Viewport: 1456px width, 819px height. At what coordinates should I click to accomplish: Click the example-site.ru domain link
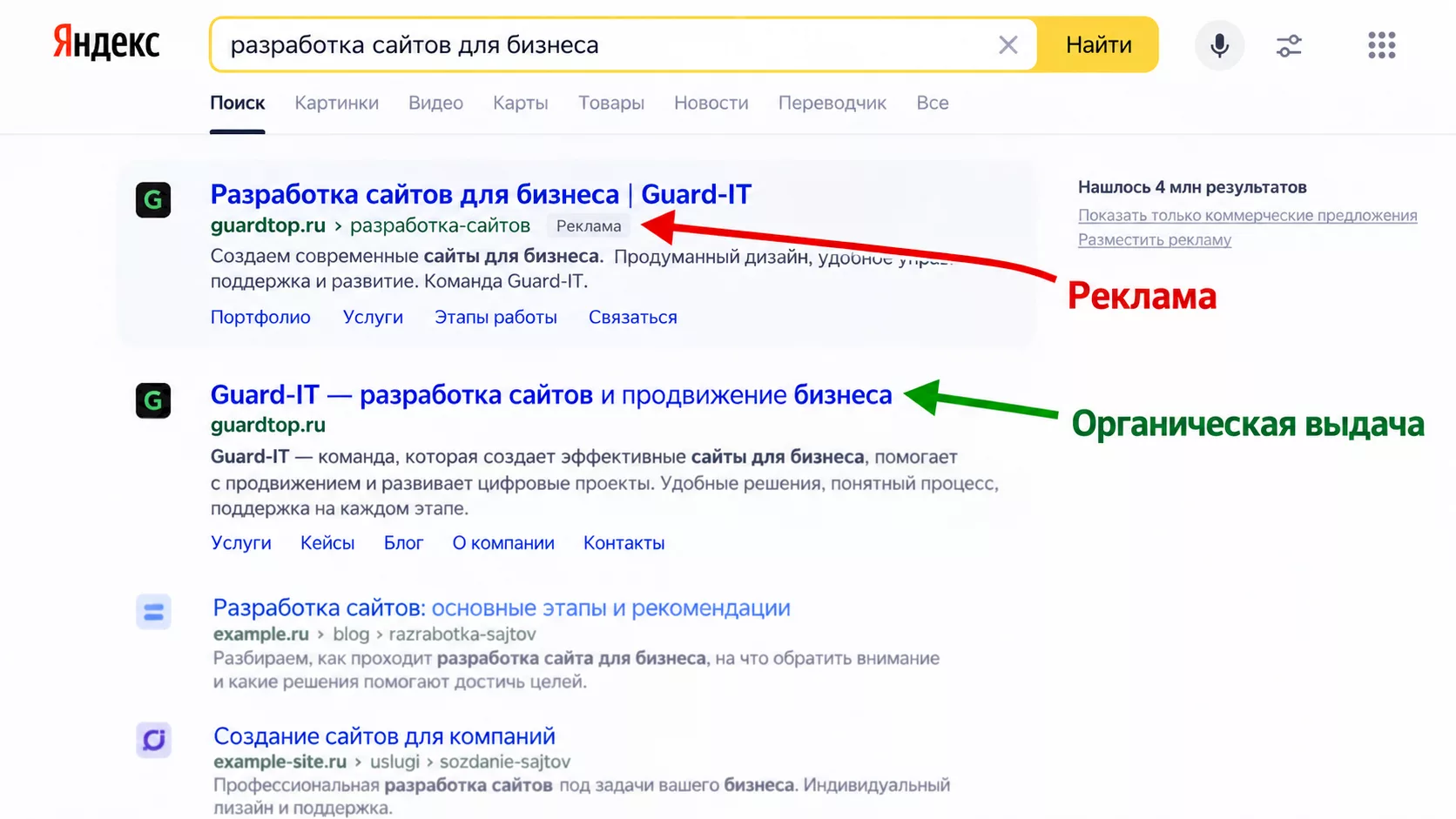click(280, 762)
